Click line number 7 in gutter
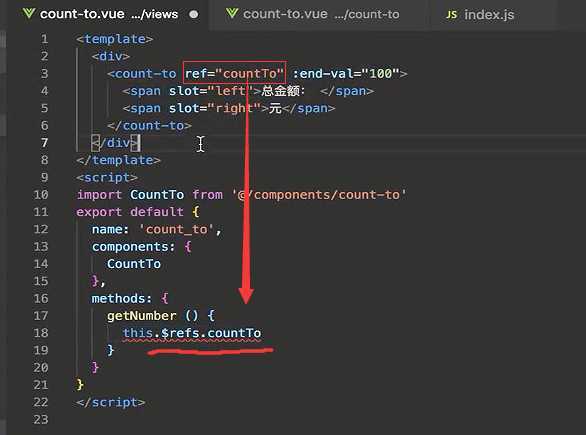 44,142
